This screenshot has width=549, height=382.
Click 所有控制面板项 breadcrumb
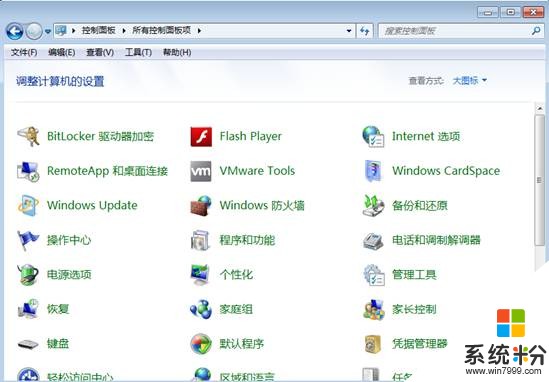(x=161, y=30)
